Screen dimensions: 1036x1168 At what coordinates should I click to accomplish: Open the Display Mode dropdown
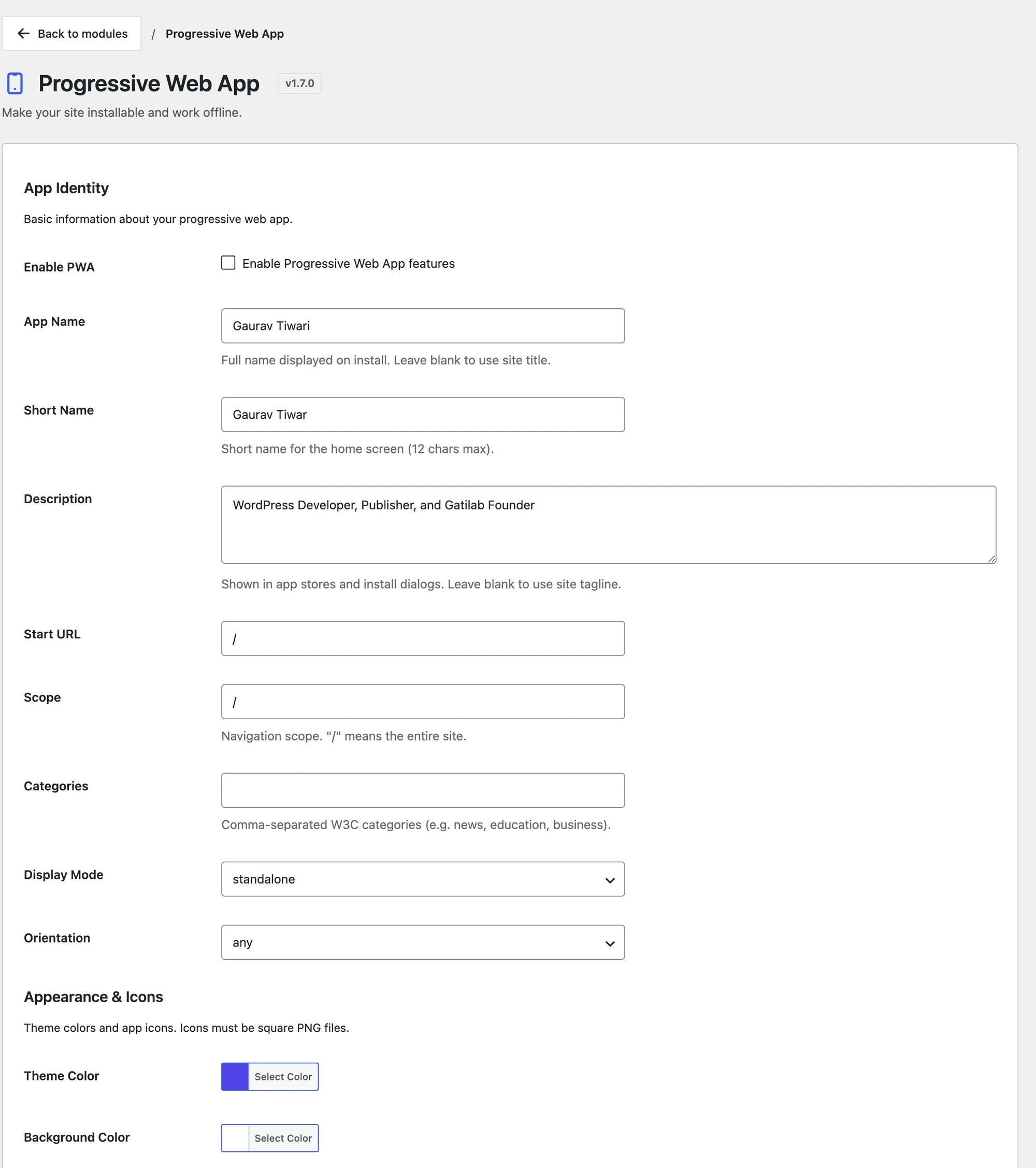(423, 879)
